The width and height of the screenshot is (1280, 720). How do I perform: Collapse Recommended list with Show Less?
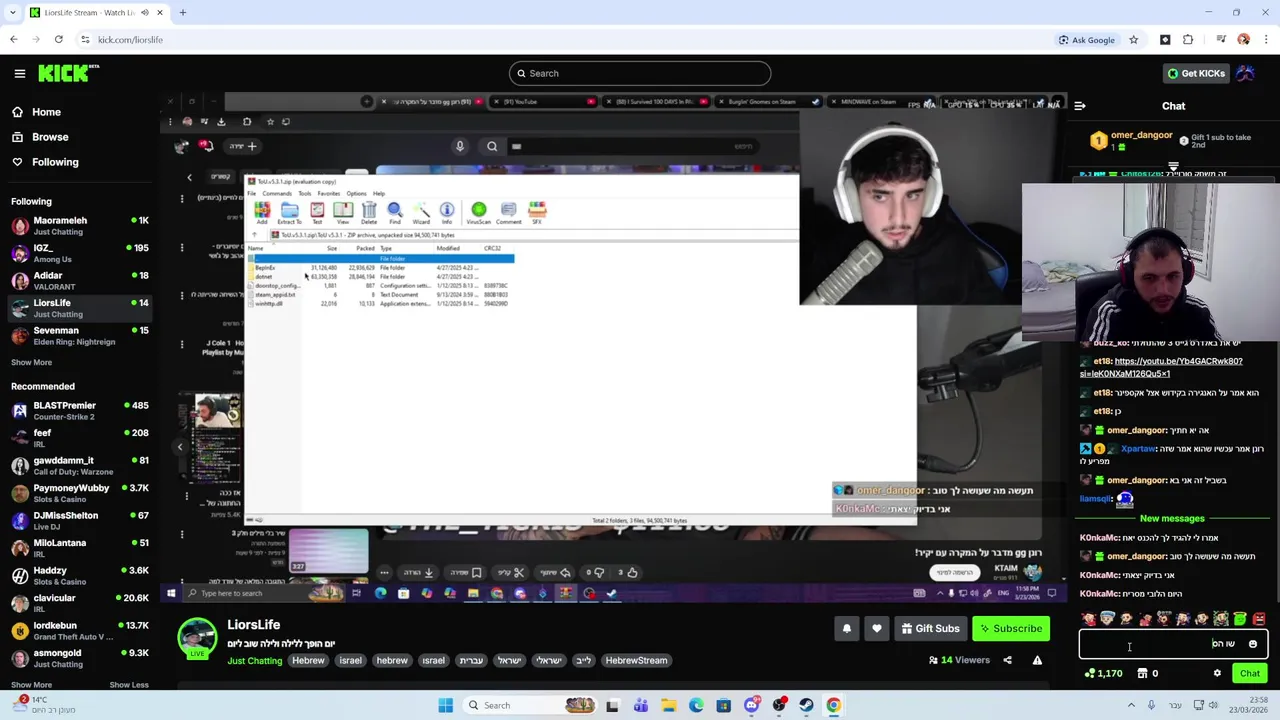129,685
